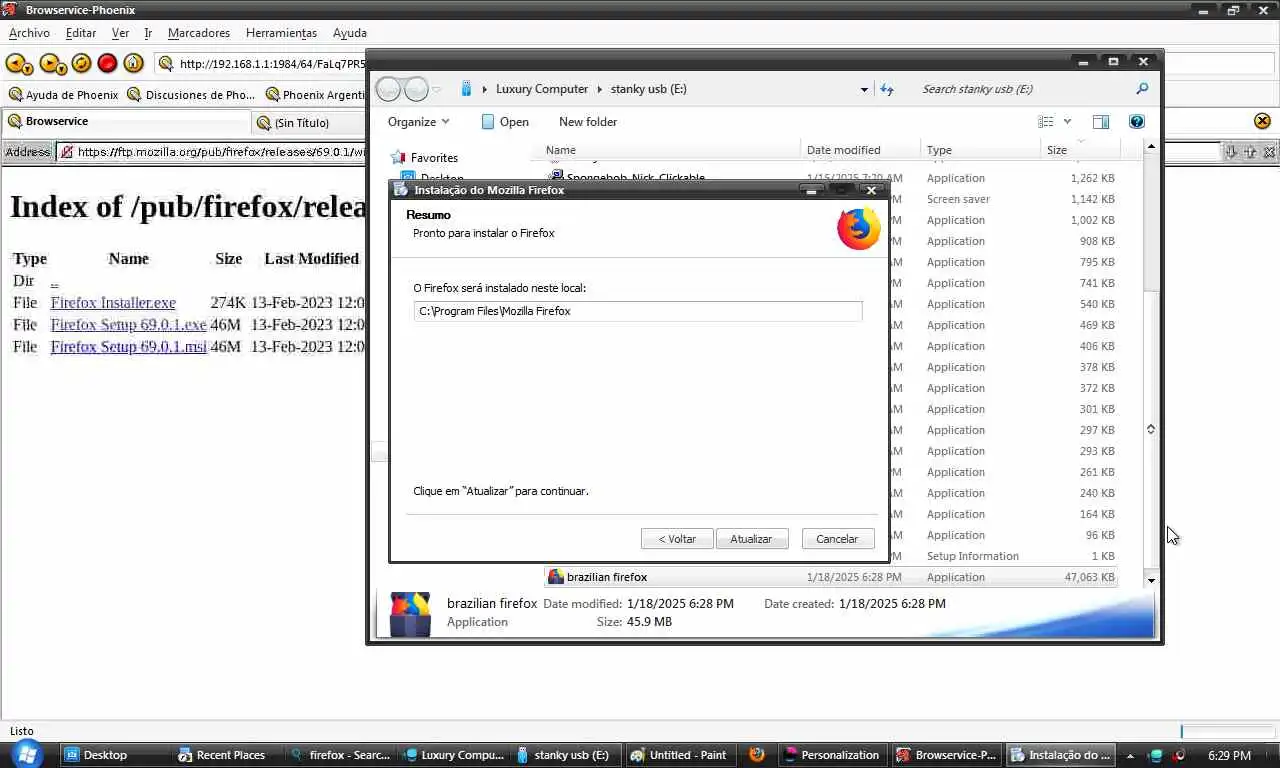Image resolution: width=1280 pixels, height=768 pixels.
Task: Click the Phoenix forward navigation button
Action: 50,63
